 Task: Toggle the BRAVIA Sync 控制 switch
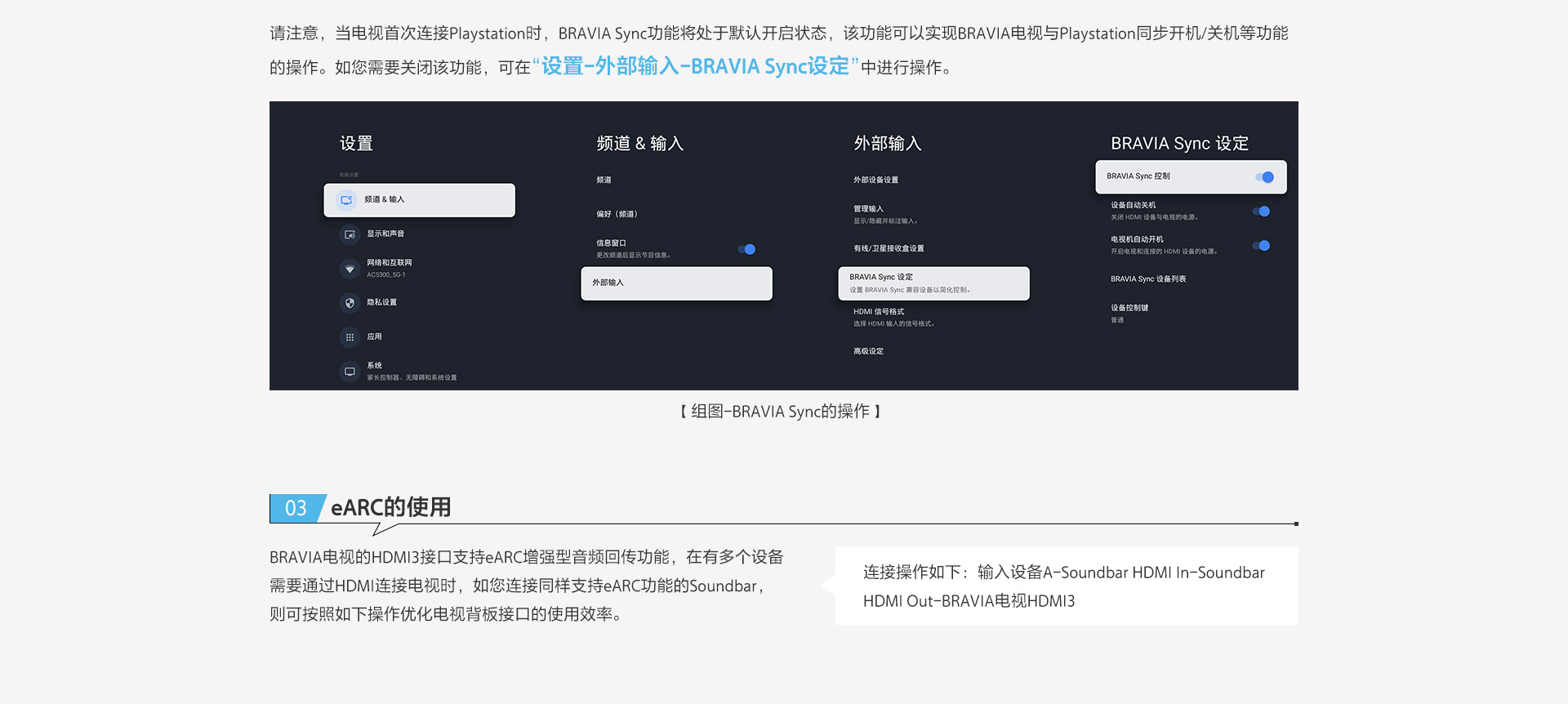1264,177
